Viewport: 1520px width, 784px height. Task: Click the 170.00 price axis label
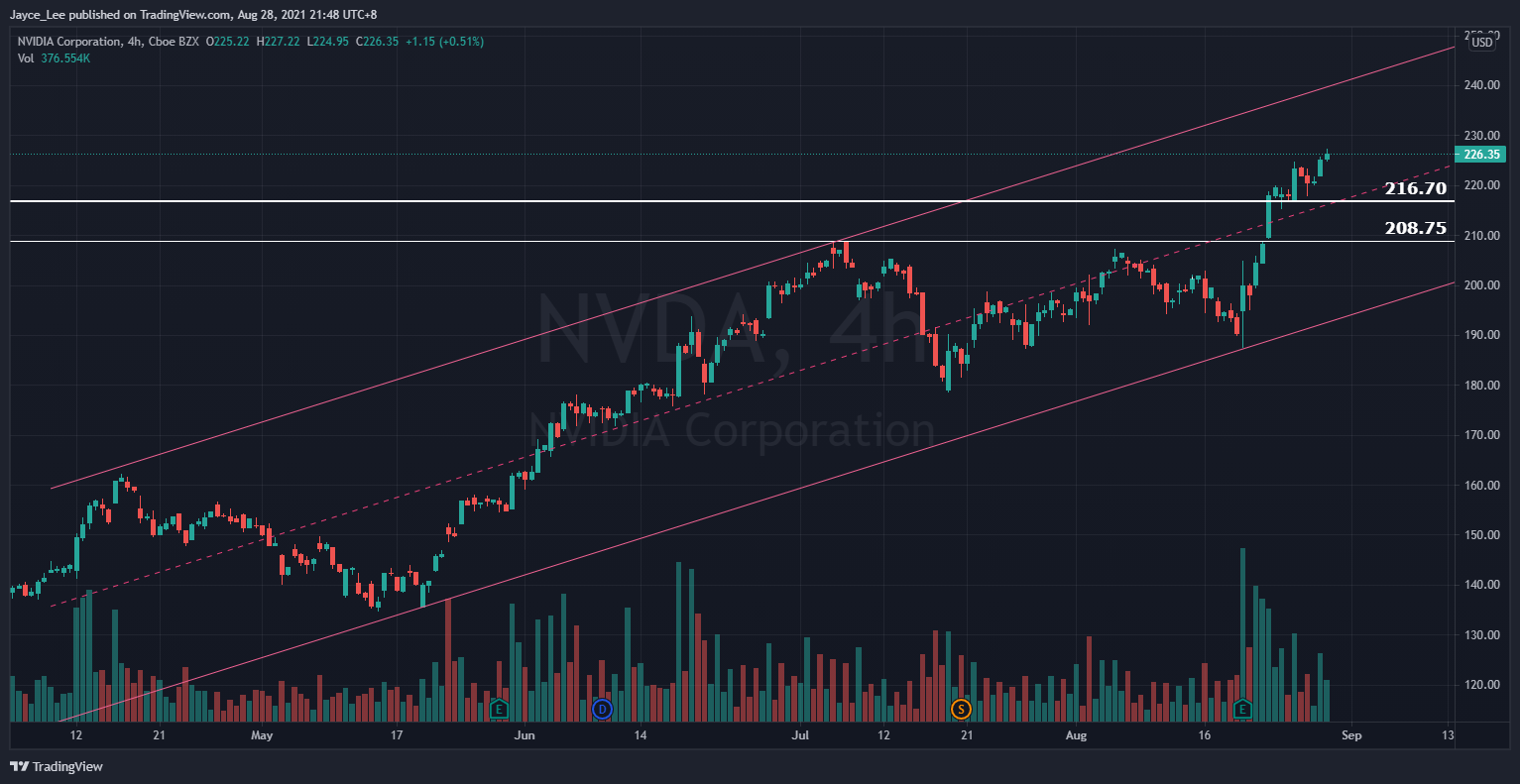tap(1481, 435)
